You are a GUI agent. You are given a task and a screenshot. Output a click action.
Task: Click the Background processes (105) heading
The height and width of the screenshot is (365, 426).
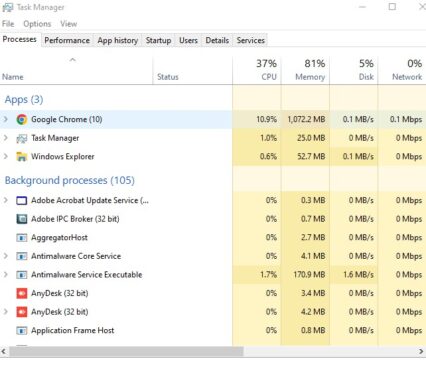click(70, 180)
